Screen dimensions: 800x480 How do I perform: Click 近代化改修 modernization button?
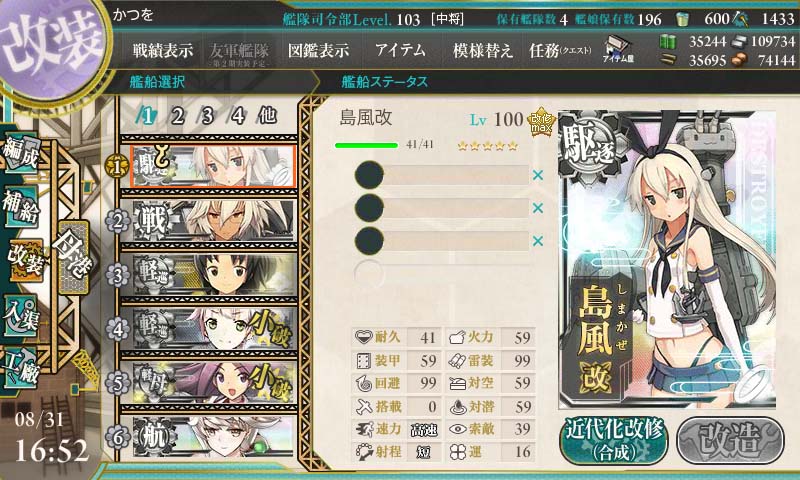pos(614,440)
